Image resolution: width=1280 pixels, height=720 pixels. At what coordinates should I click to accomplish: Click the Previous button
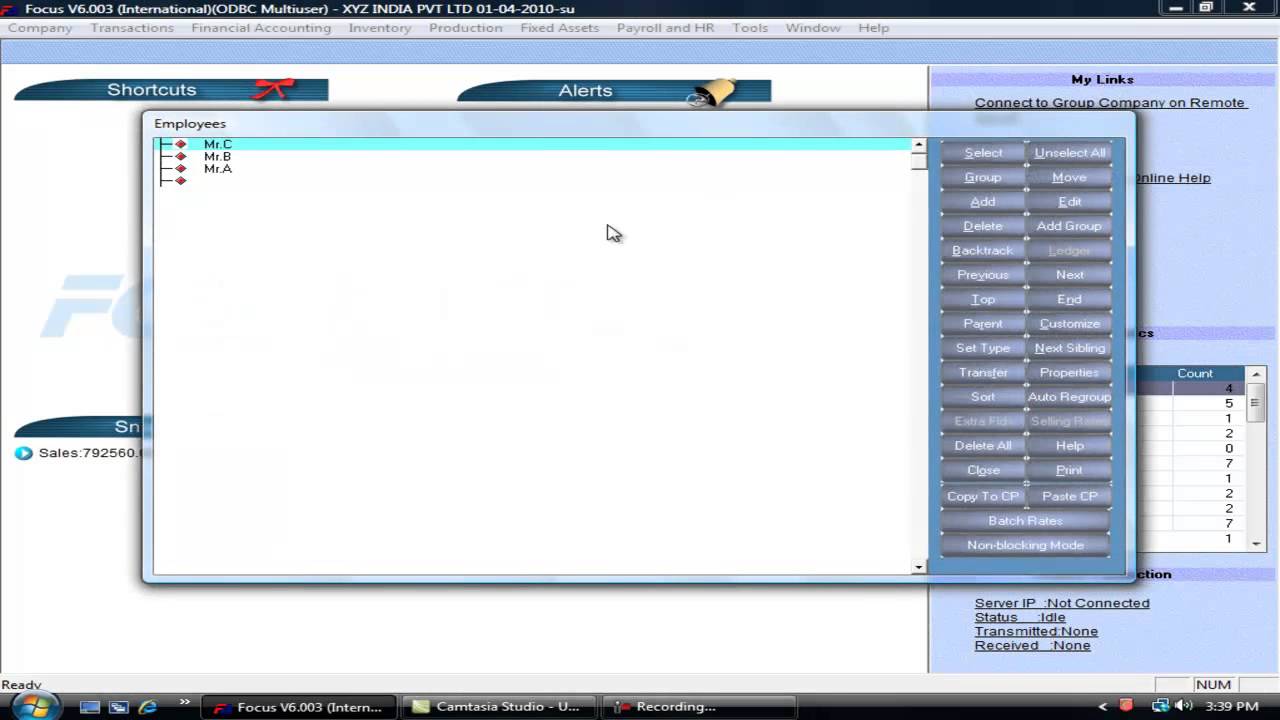(983, 275)
